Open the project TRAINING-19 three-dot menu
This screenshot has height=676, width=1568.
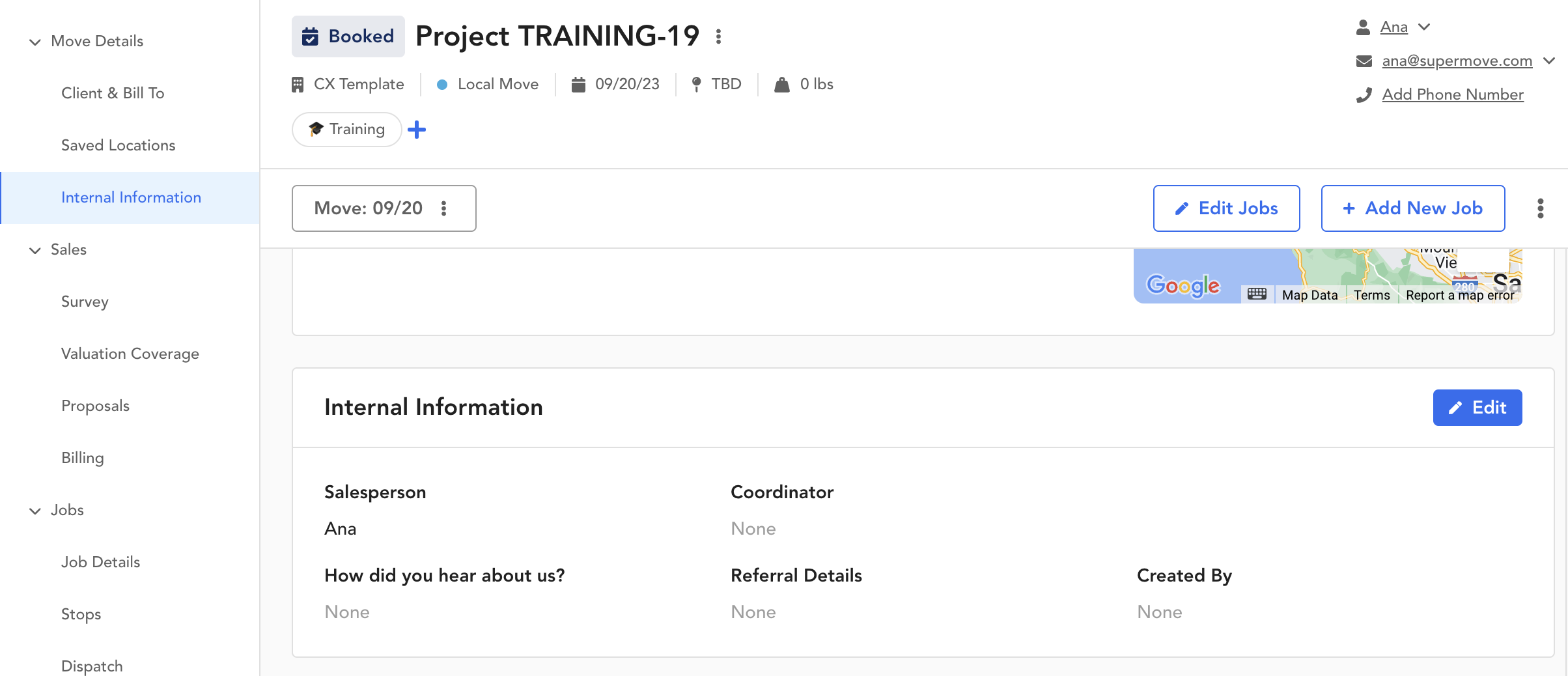tap(718, 36)
